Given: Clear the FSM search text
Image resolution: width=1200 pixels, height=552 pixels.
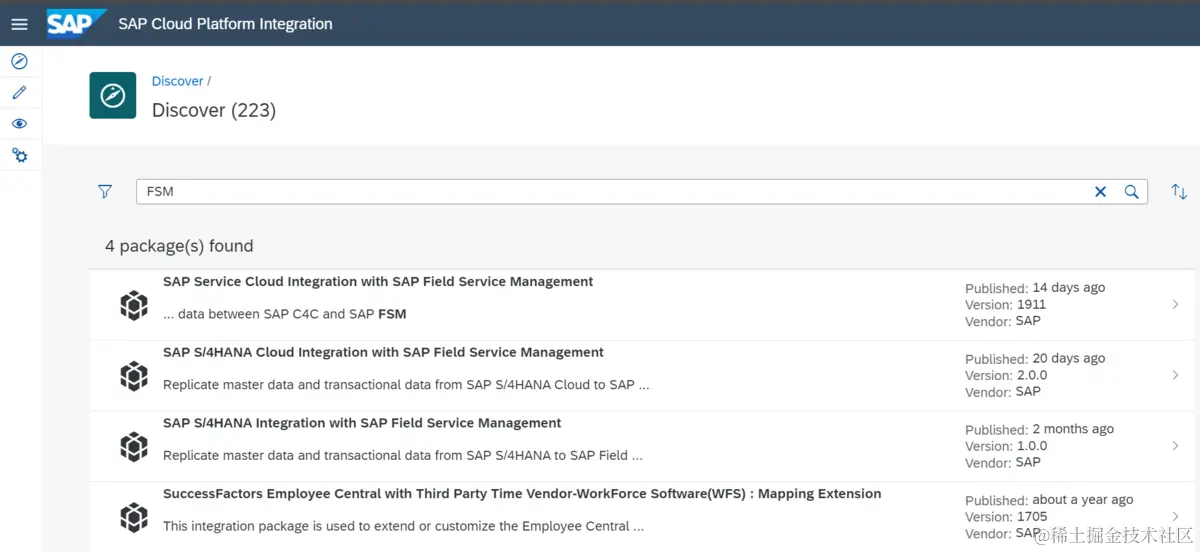Looking at the screenshot, I should click(1100, 192).
